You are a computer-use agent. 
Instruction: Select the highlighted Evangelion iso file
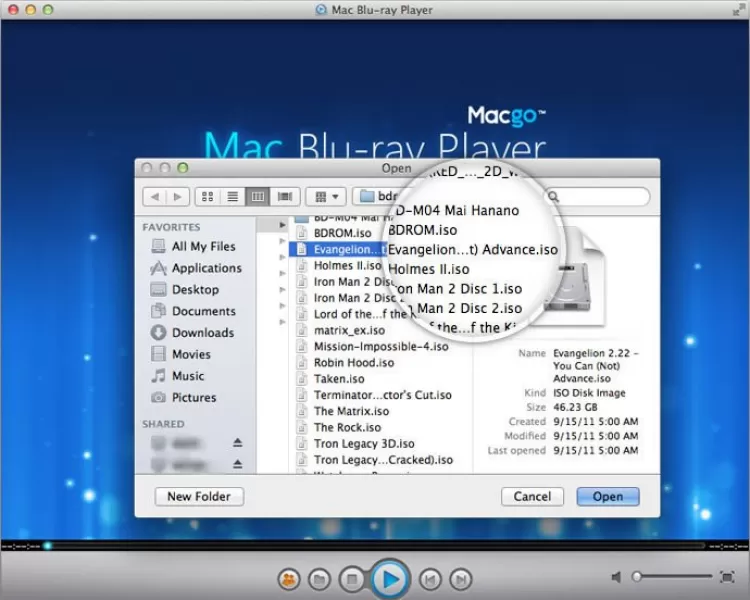[339, 249]
